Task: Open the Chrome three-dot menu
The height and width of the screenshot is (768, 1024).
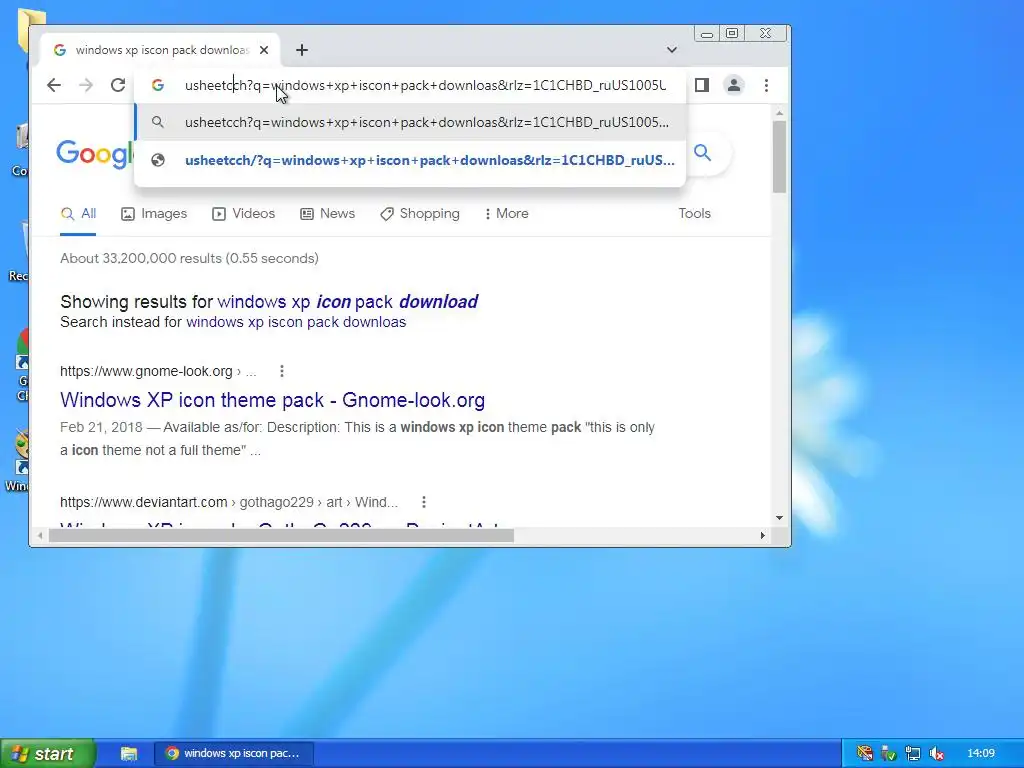Action: (766, 85)
